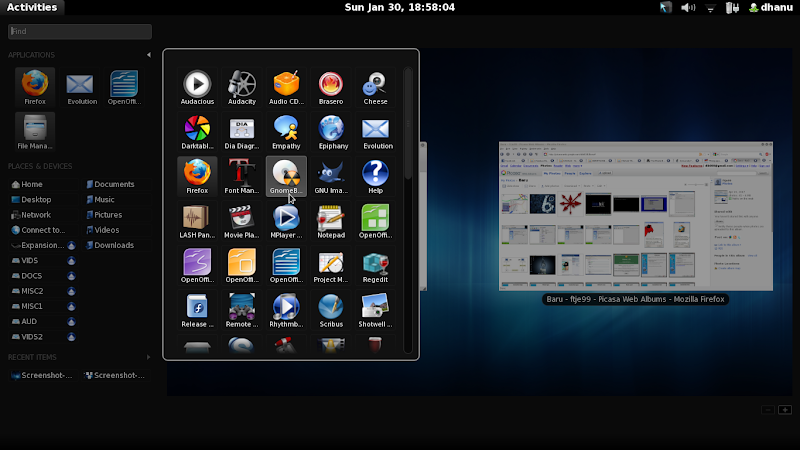Open the network status icon
800x450 pixels.
tap(710, 8)
